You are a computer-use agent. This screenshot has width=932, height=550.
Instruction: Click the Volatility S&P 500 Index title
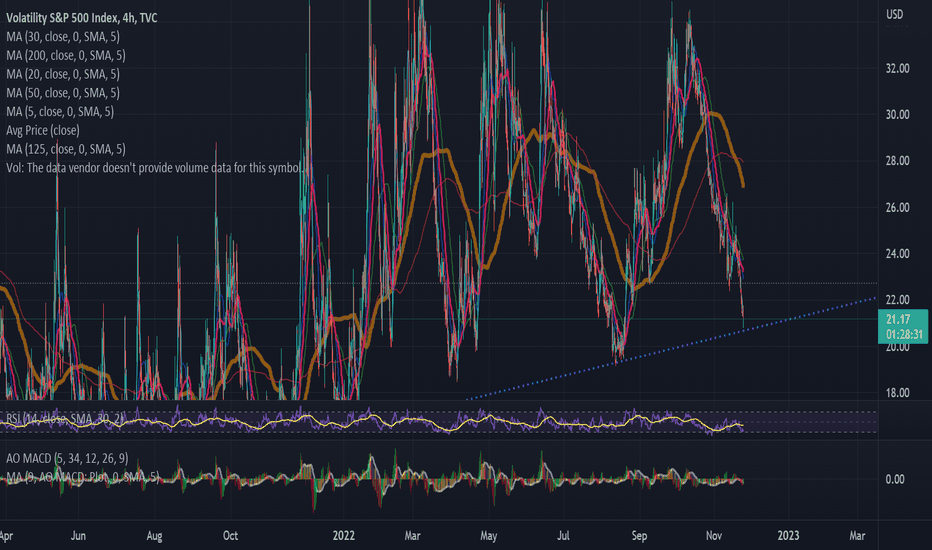[82, 18]
